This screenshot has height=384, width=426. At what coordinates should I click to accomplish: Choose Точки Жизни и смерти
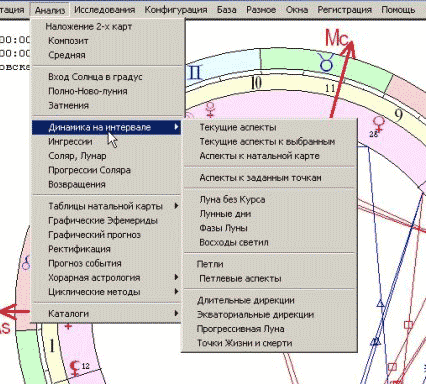(269, 343)
